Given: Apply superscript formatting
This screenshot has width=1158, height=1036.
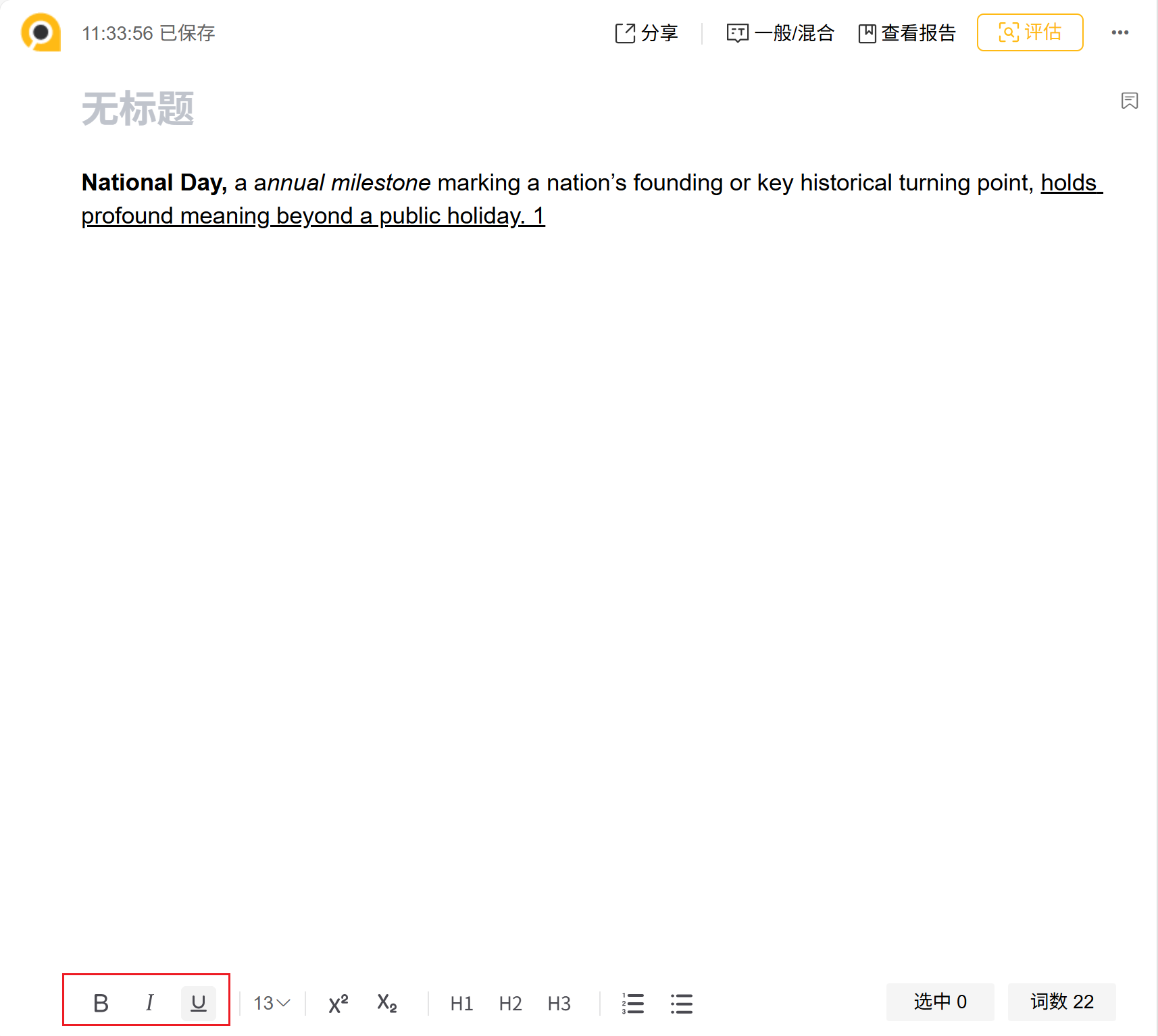Looking at the screenshot, I should [x=338, y=1003].
